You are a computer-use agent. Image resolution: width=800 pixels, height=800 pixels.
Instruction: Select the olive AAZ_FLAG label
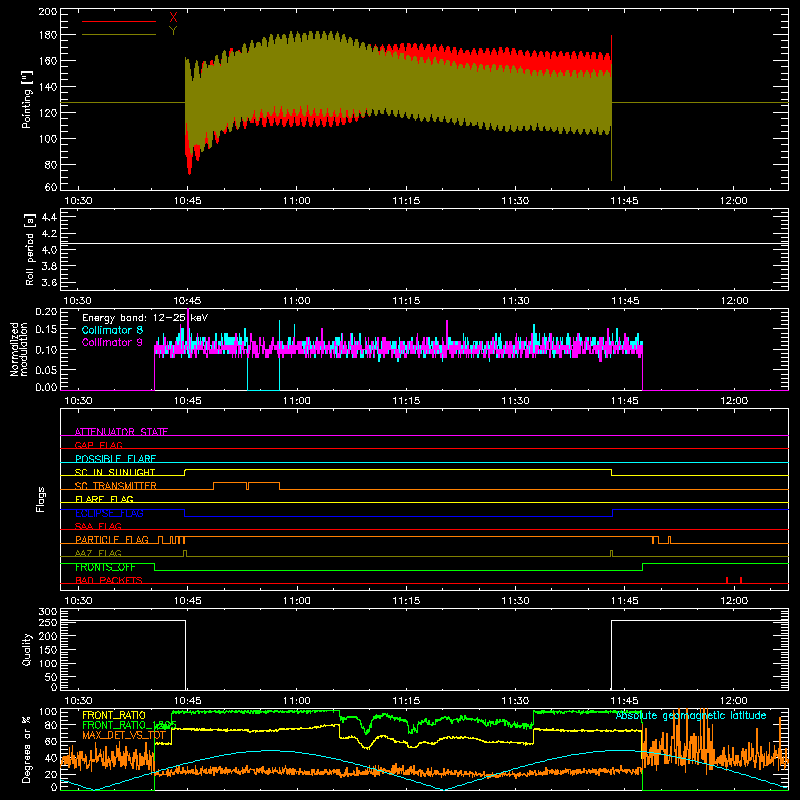(x=98, y=553)
